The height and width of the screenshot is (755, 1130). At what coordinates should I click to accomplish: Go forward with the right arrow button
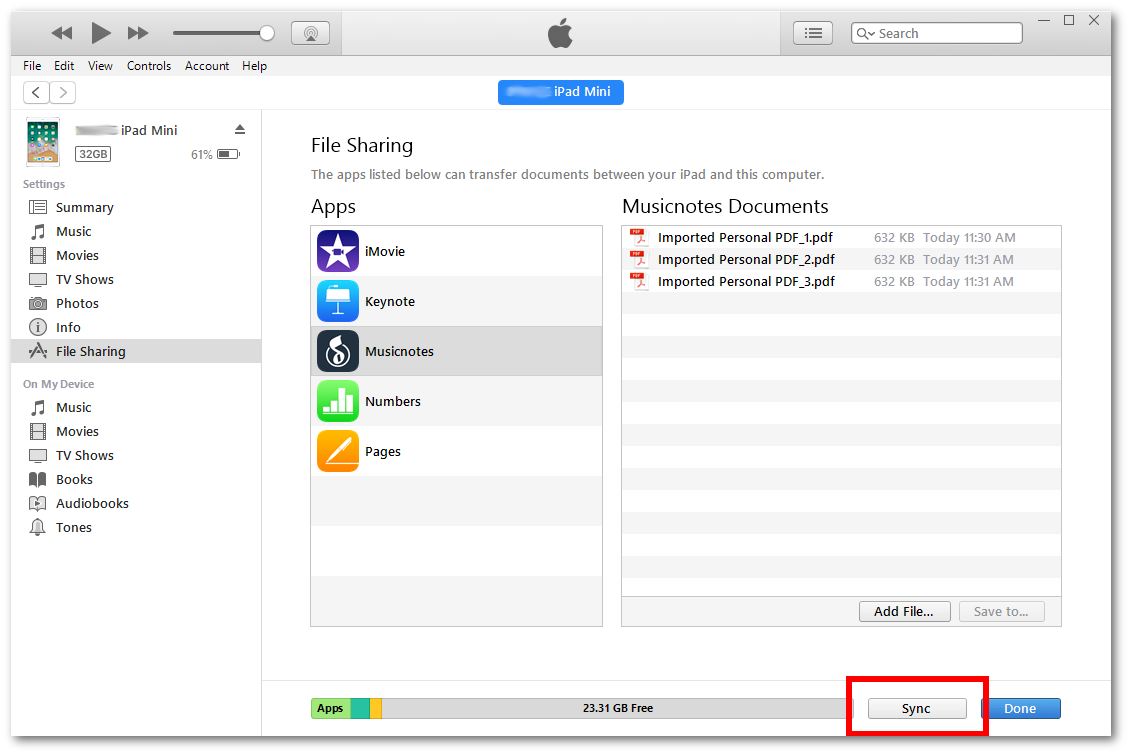tap(63, 92)
